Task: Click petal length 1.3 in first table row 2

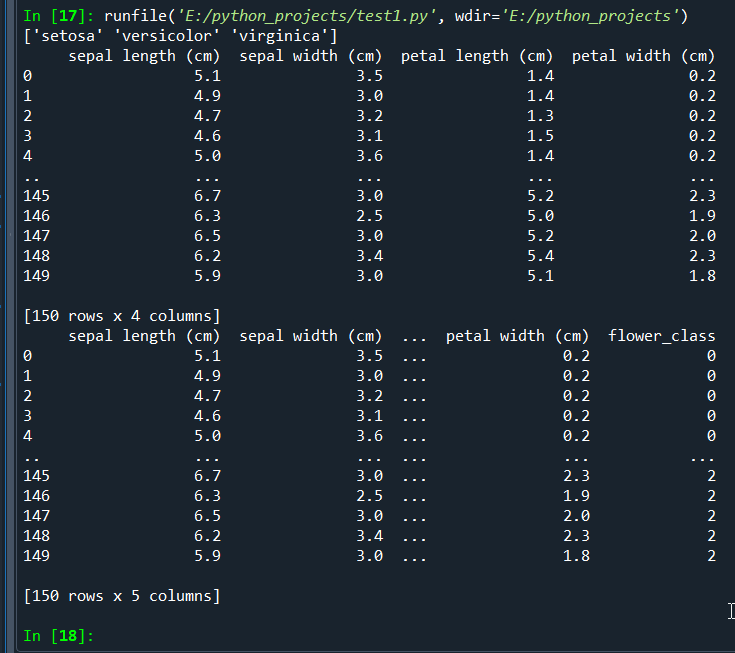Action: tap(540, 116)
